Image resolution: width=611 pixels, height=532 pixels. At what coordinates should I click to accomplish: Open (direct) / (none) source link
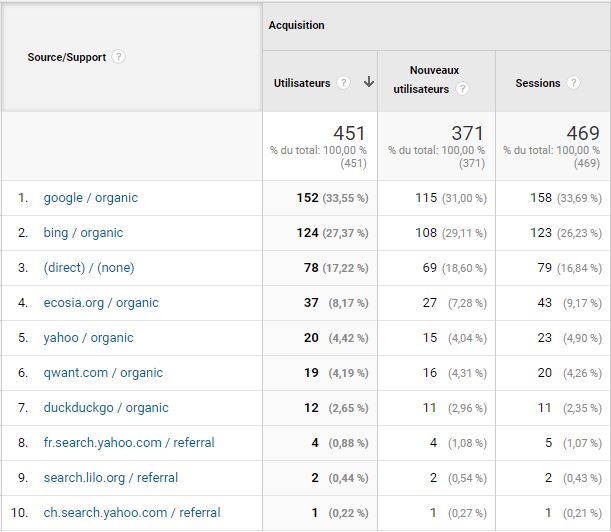pos(89,268)
